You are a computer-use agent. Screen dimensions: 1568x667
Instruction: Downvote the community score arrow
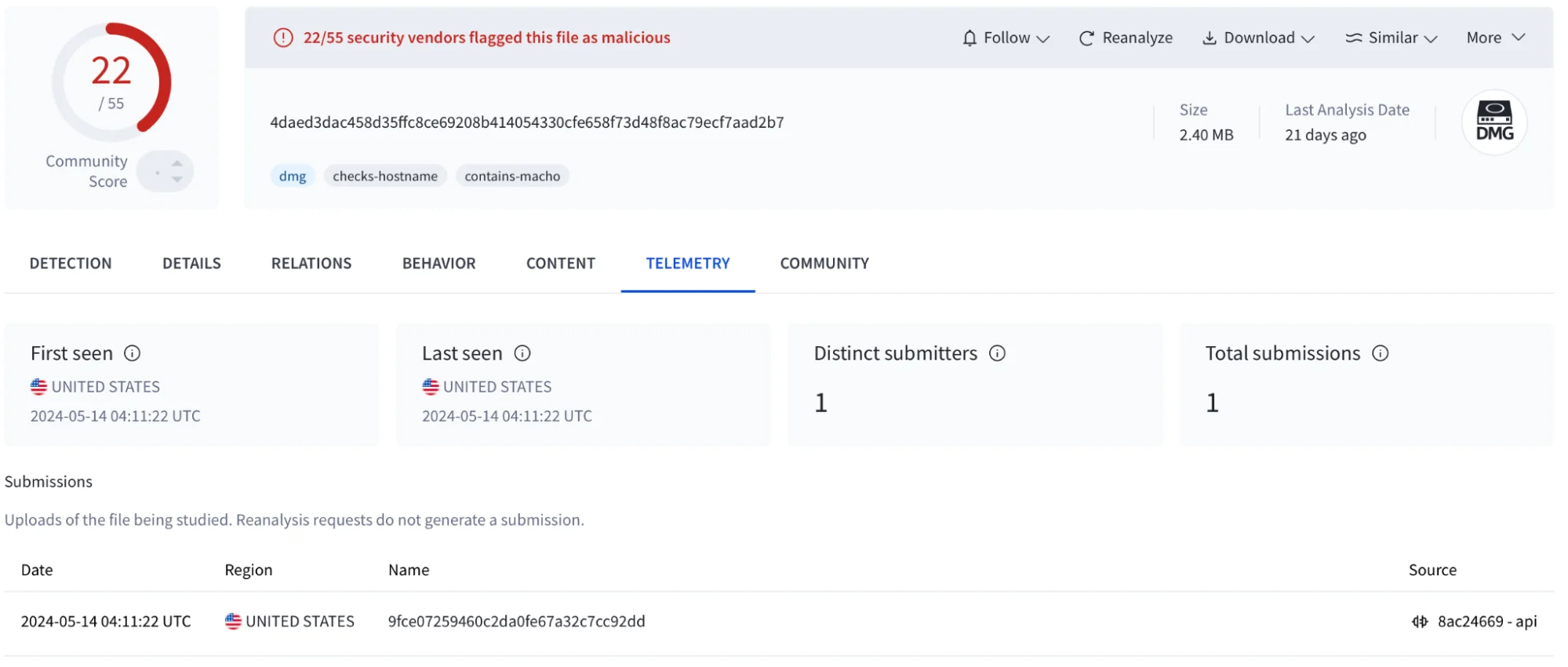point(177,180)
